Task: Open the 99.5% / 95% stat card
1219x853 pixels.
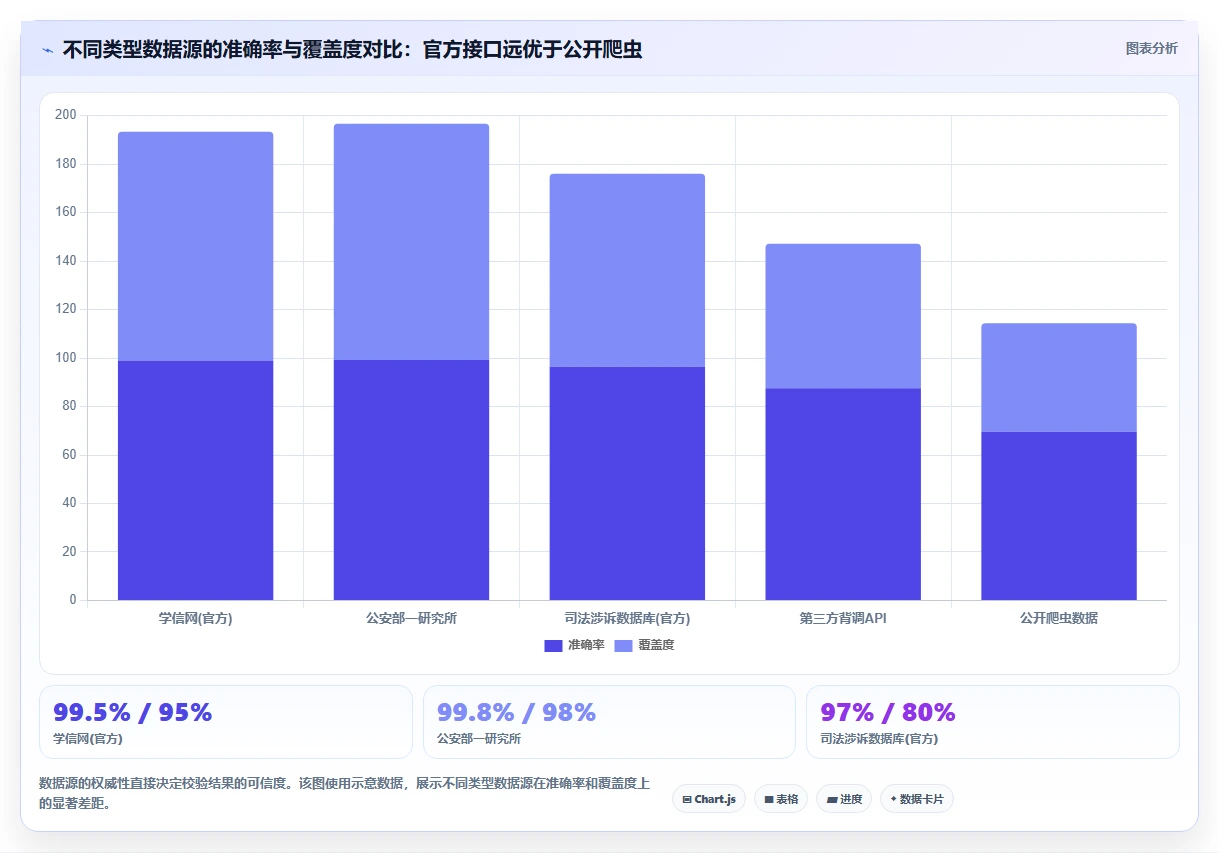Action: pyautogui.click(x=226, y=722)
